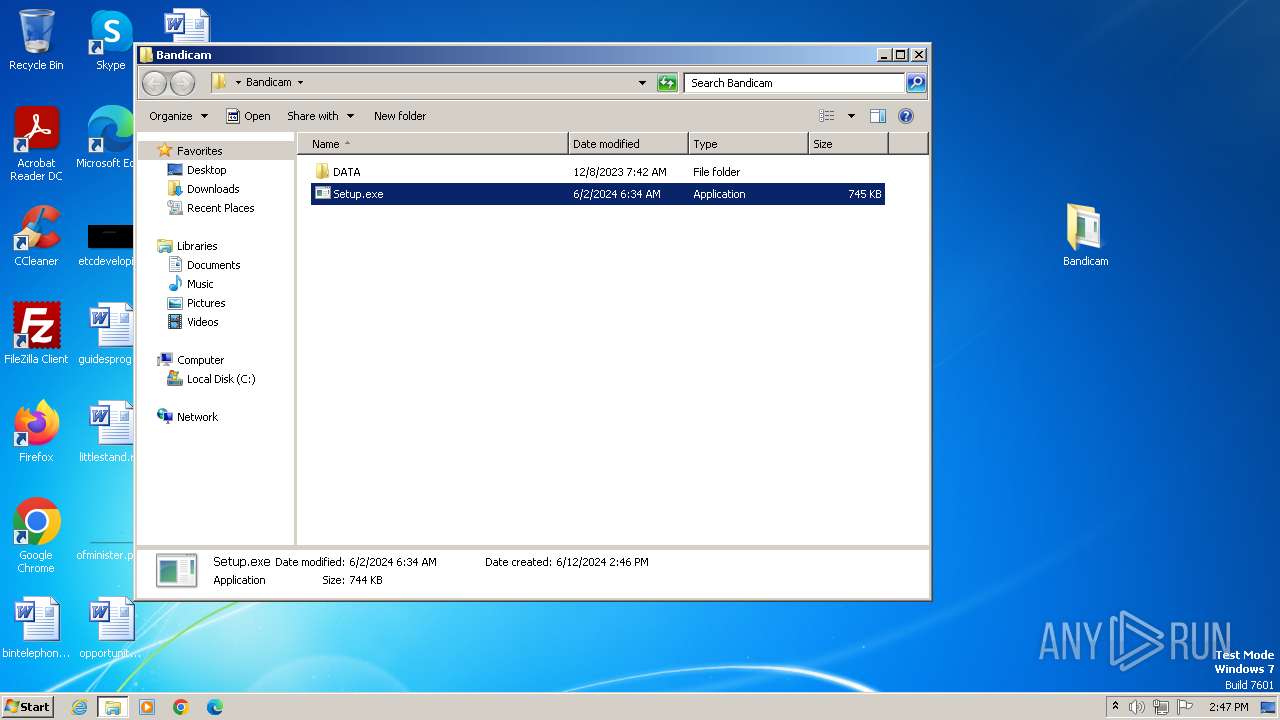Launch Windows Media Player from taskbar
The width and height of the screenshot is (1280, 720).
coord(147,707)
